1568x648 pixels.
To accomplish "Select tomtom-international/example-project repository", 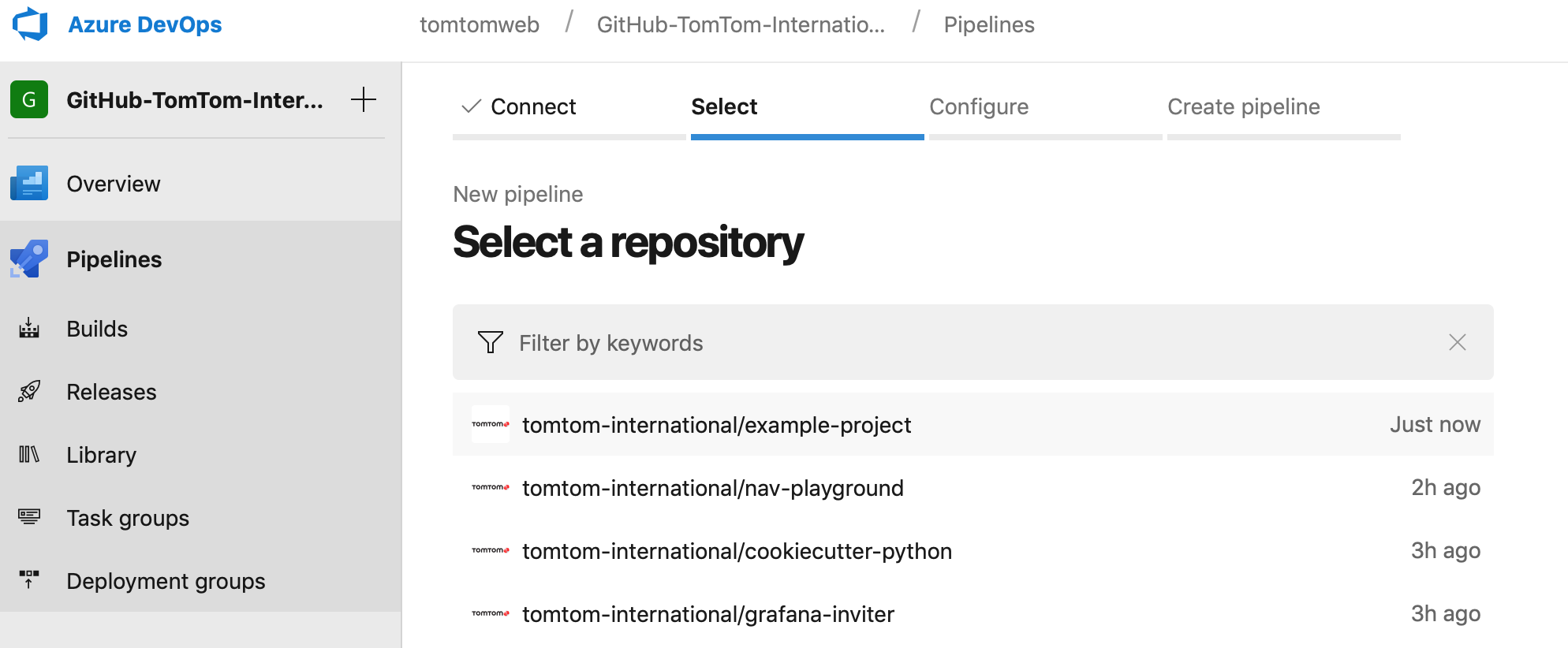I will coord(973,424).
